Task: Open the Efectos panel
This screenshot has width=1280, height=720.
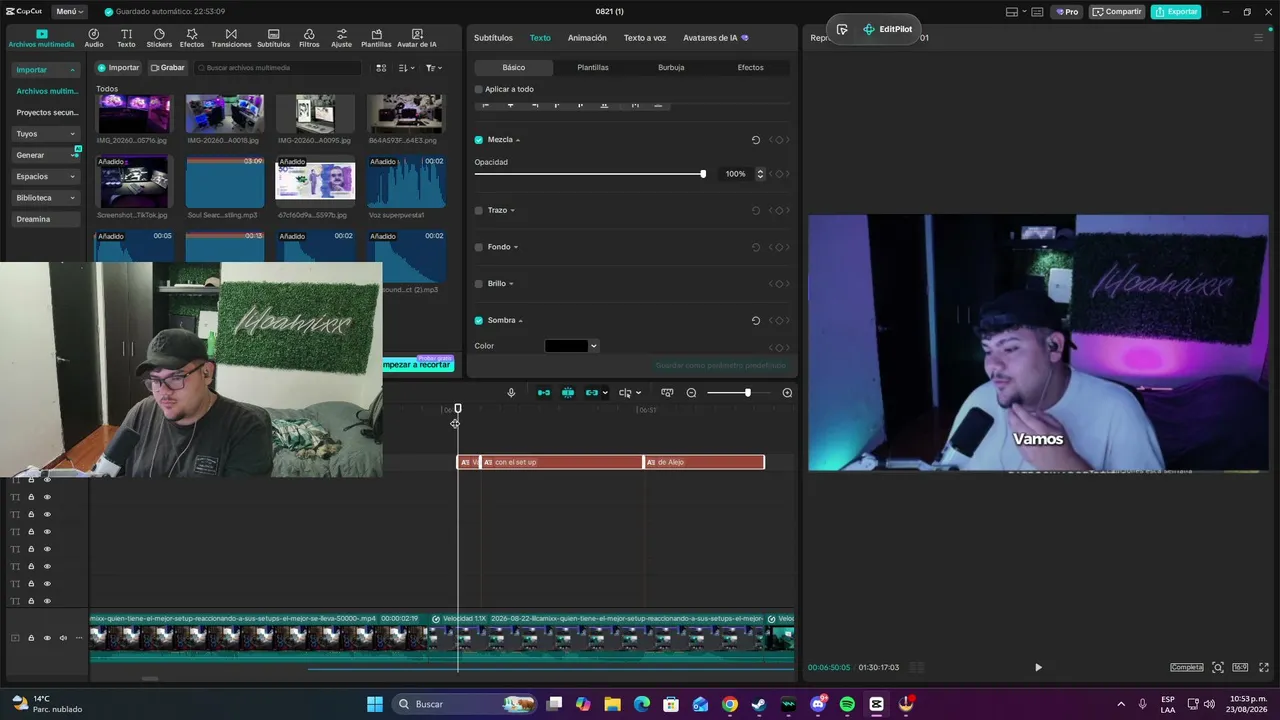Action: coord(192,39)
